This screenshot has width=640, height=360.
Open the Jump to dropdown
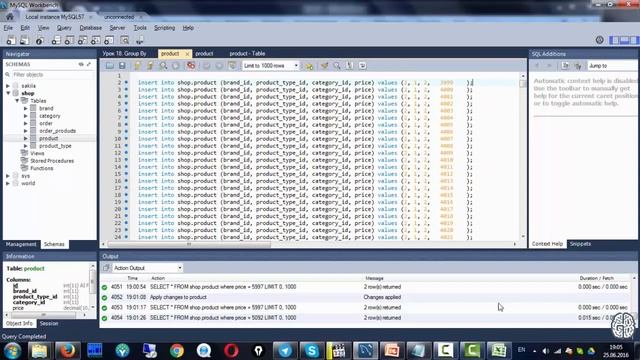pyautogui.click(x=612, y=66)
